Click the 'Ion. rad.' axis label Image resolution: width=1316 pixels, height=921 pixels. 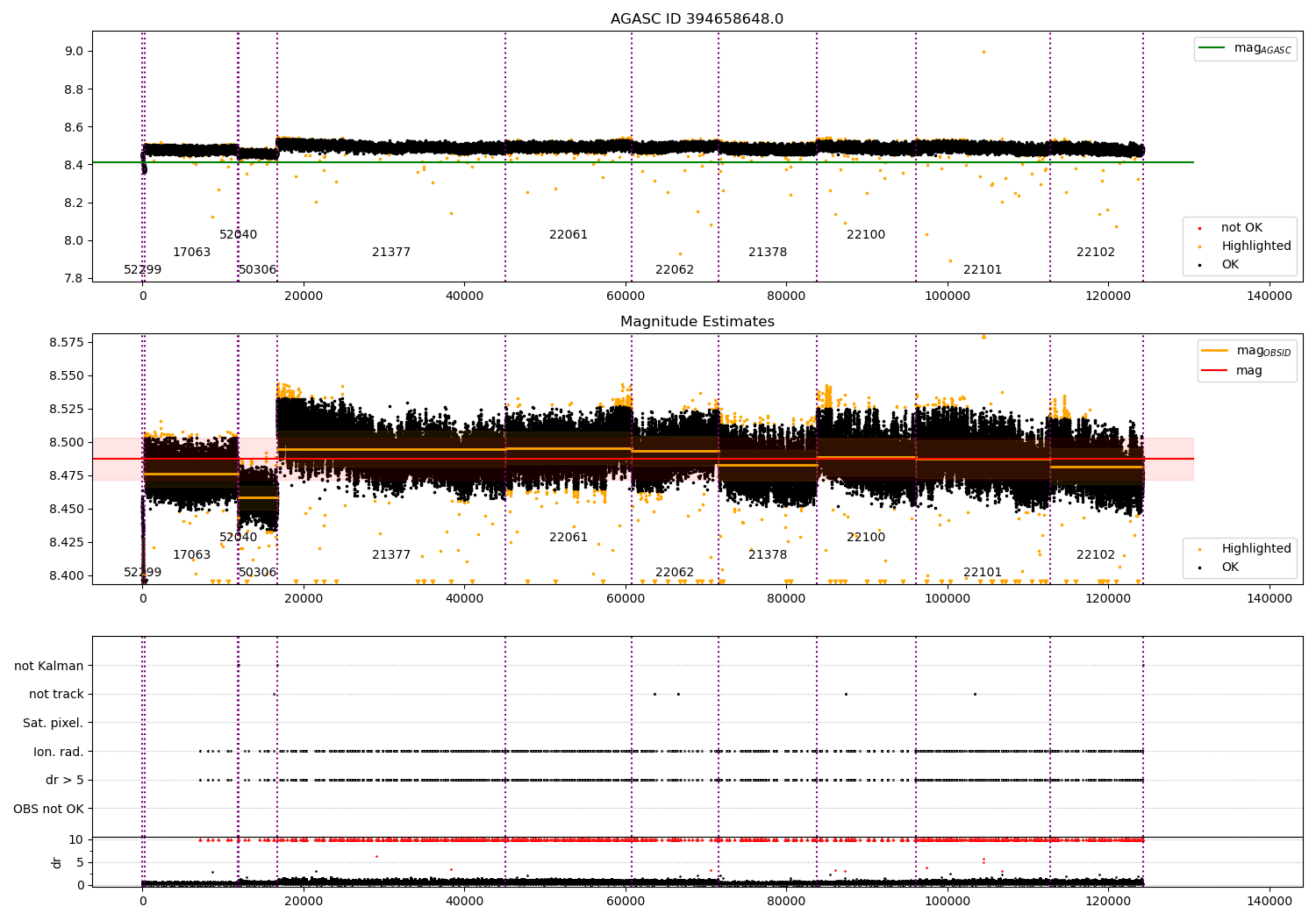pos(59,752)
